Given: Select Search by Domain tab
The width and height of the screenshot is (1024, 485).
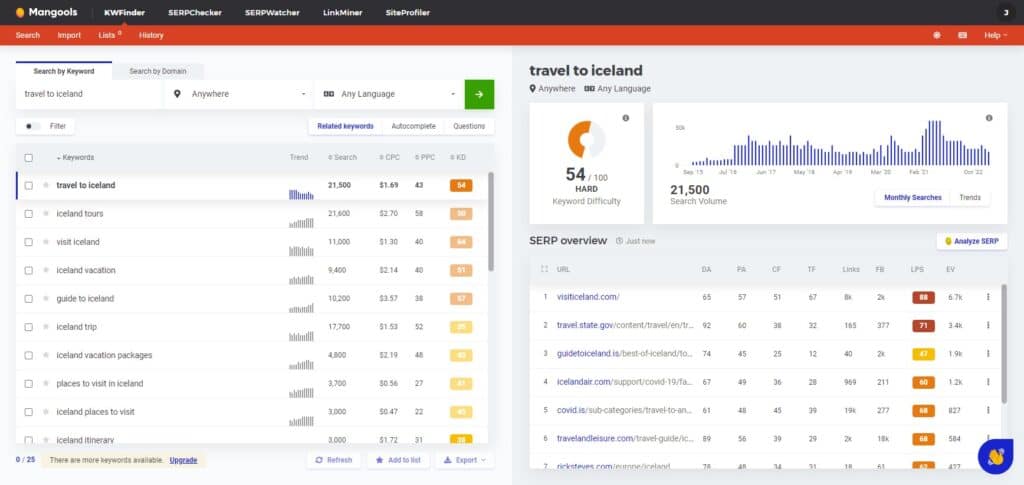Looking at the screenshot, I should tap(157, 71).
